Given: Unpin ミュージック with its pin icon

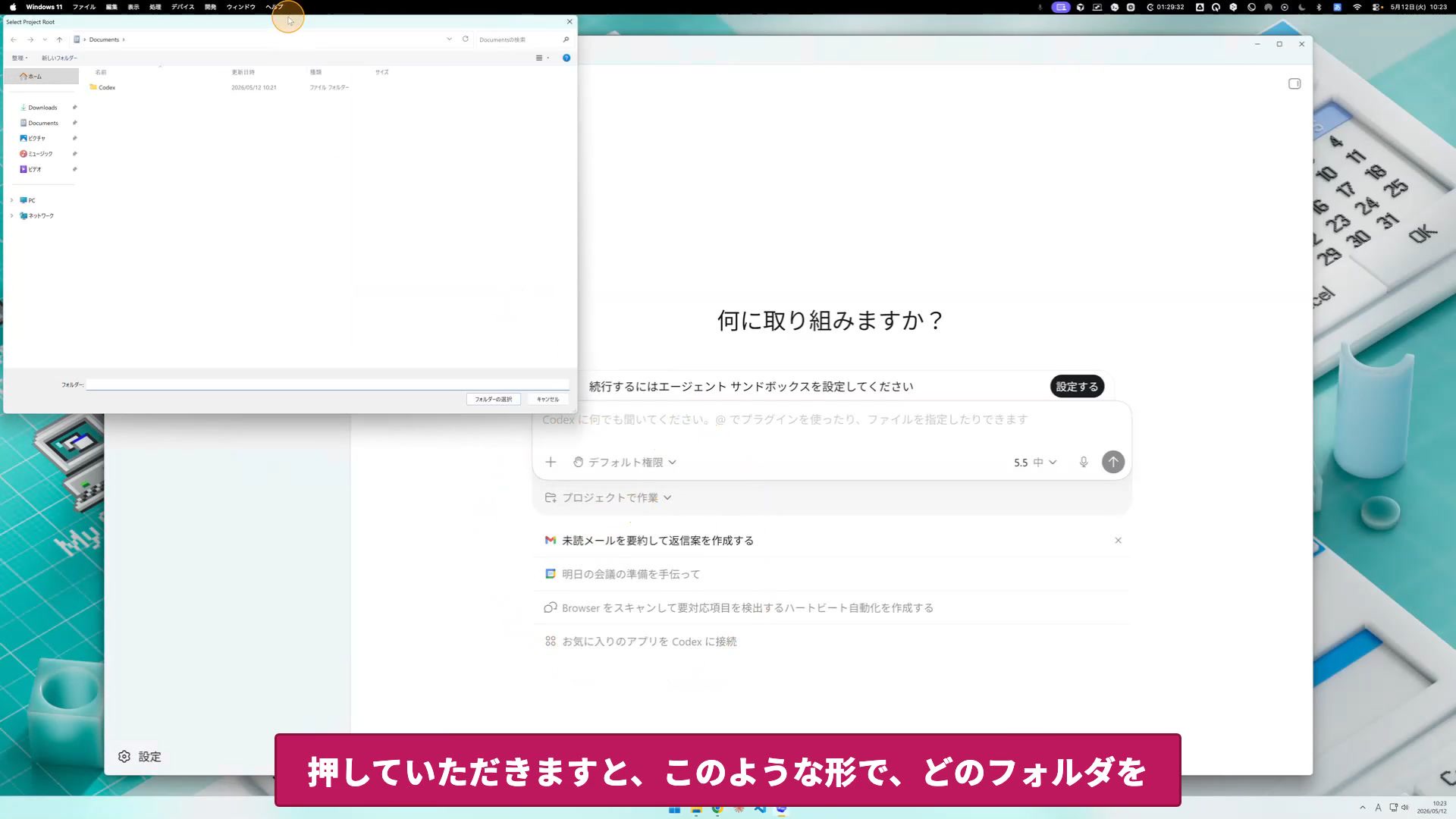Looking at the screenshot, I should (x=74, y=154).
